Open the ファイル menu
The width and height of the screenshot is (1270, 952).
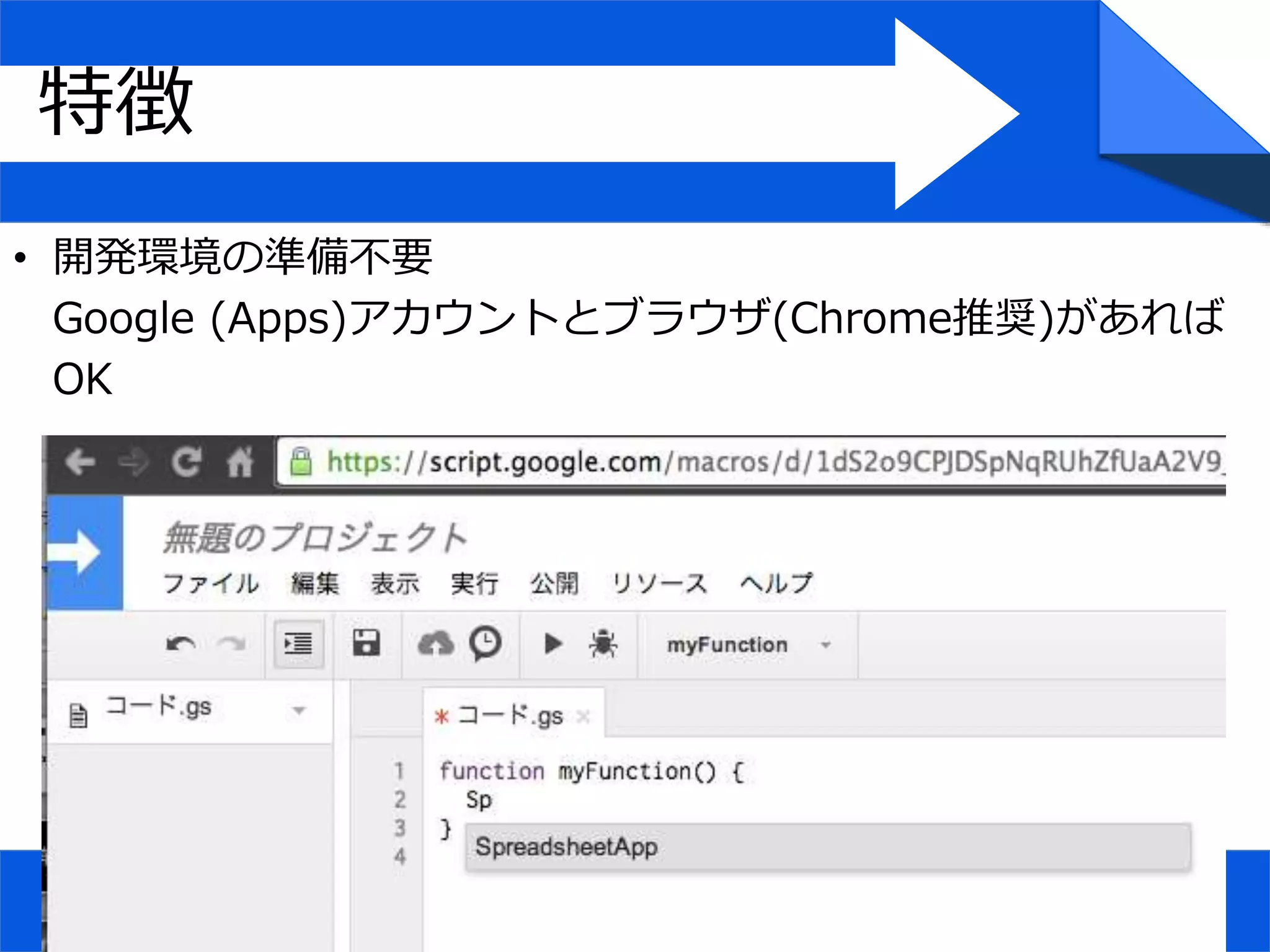(211, 583)
